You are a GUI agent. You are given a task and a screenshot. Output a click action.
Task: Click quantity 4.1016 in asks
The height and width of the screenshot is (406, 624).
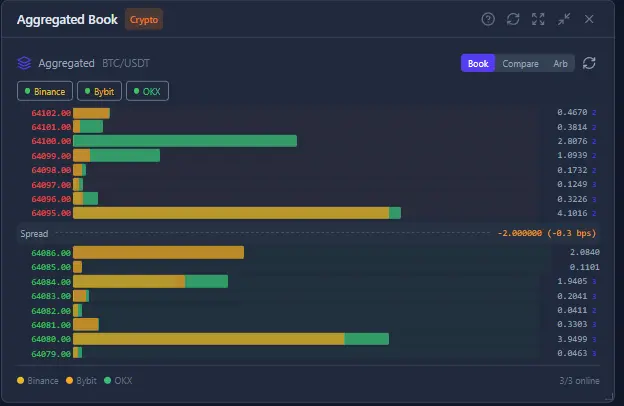(572, 213)
